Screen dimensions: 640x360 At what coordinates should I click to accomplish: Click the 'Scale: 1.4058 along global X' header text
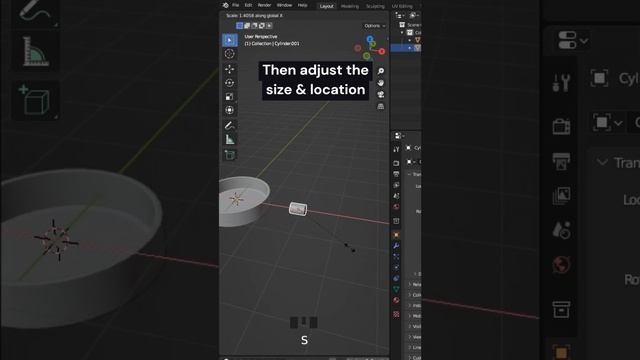pos(254,16)
